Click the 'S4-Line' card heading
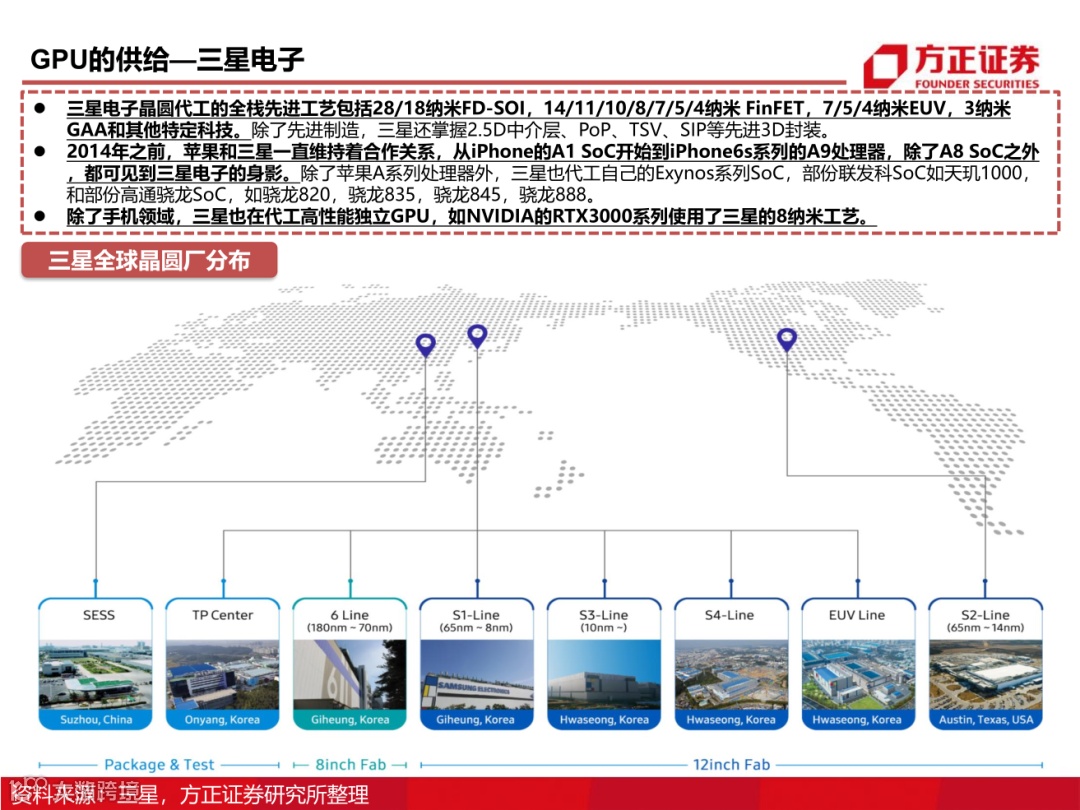 pos(729,615)
